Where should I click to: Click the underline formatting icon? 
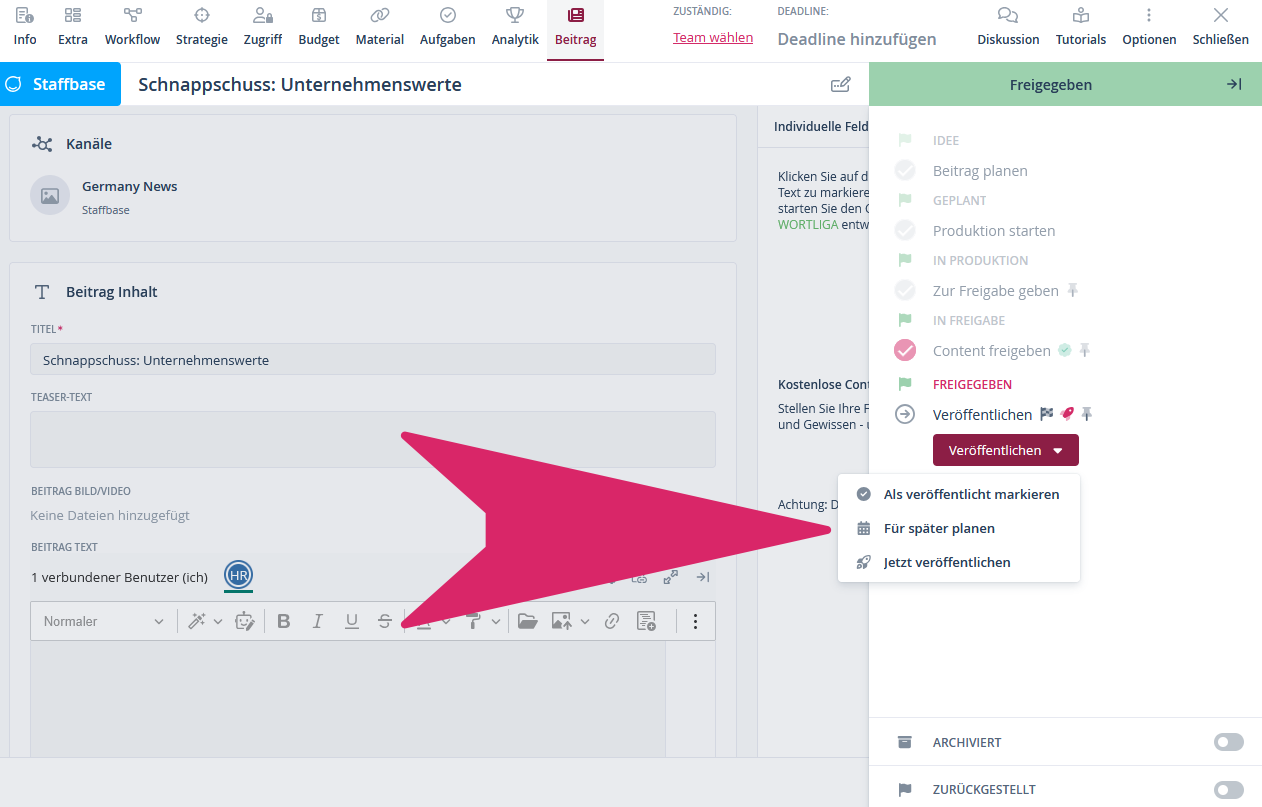click(x=351, y=621)
